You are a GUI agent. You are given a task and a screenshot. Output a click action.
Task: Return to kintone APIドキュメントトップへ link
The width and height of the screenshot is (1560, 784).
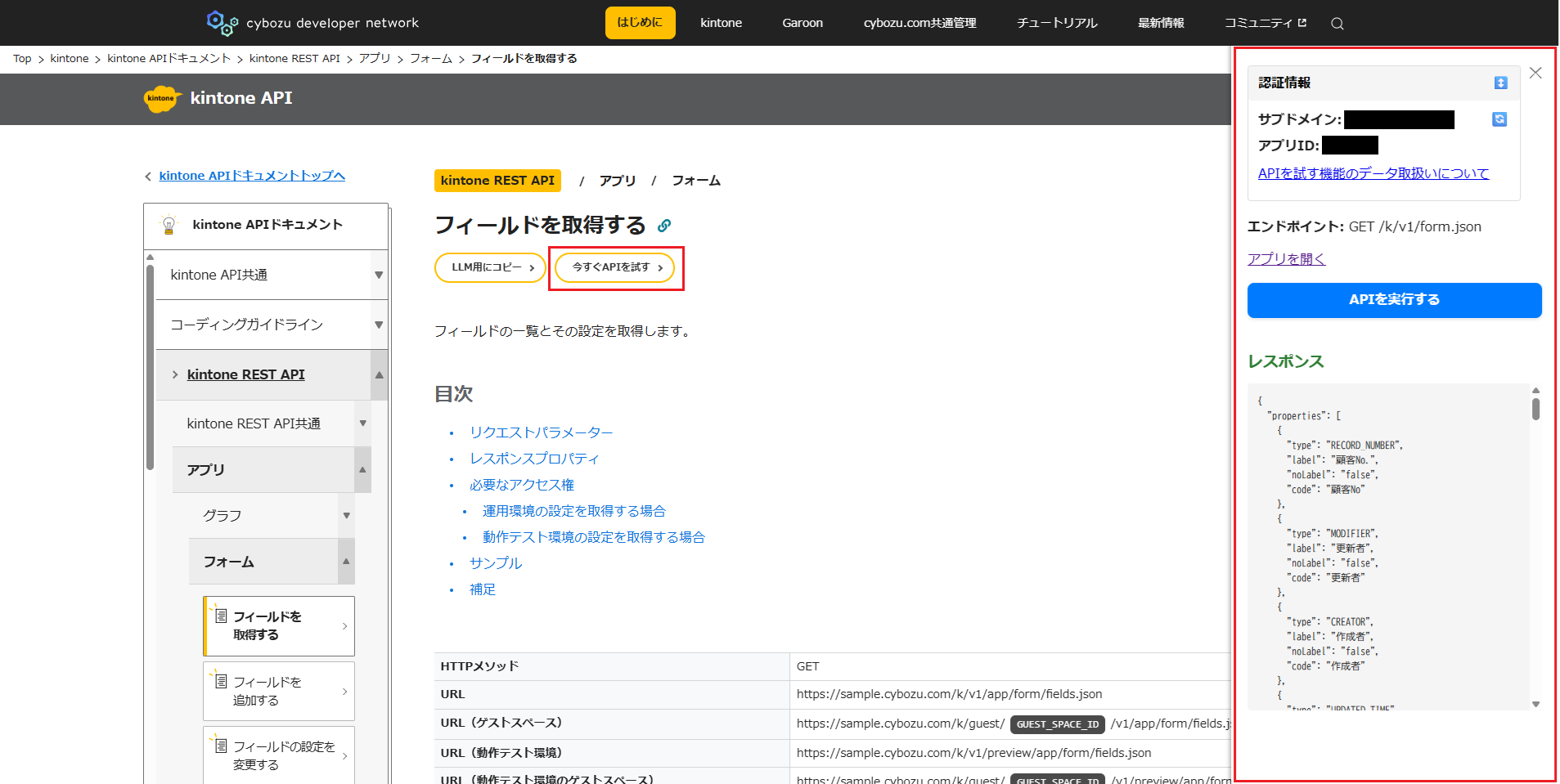click(x=252, y=176)
